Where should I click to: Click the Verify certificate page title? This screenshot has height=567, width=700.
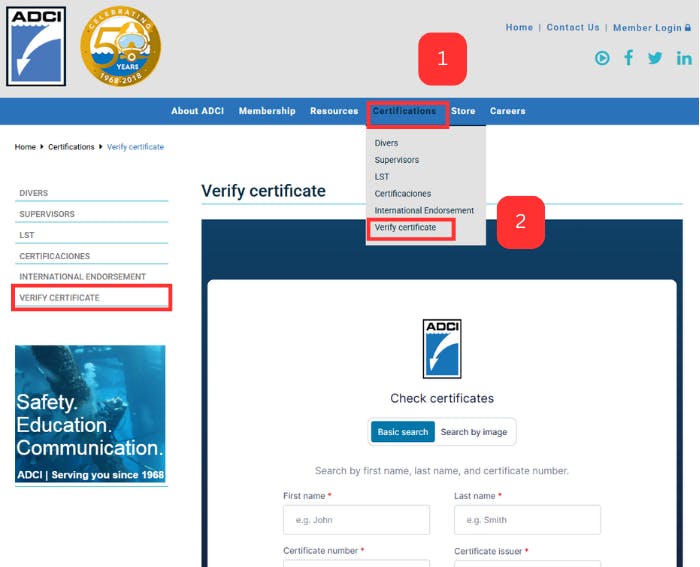(x=263, y=191)
